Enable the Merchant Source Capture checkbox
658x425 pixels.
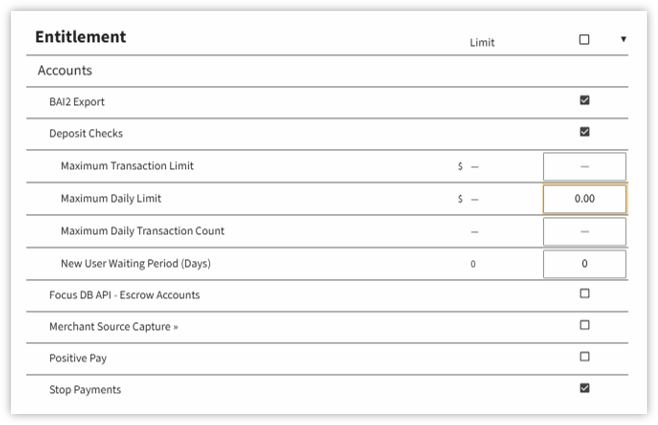tap(584, 325)
